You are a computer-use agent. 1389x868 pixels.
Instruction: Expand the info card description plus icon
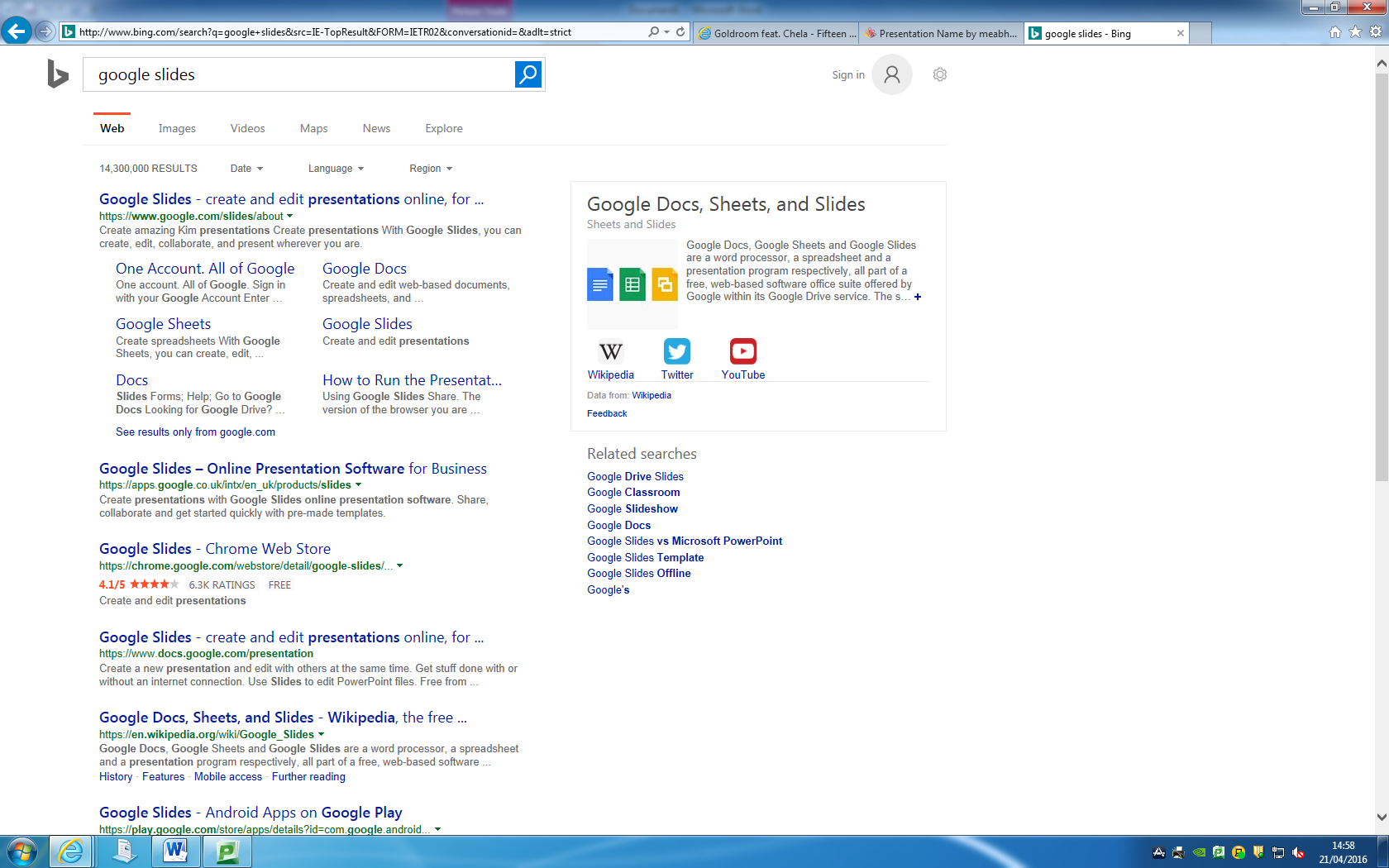918,297
